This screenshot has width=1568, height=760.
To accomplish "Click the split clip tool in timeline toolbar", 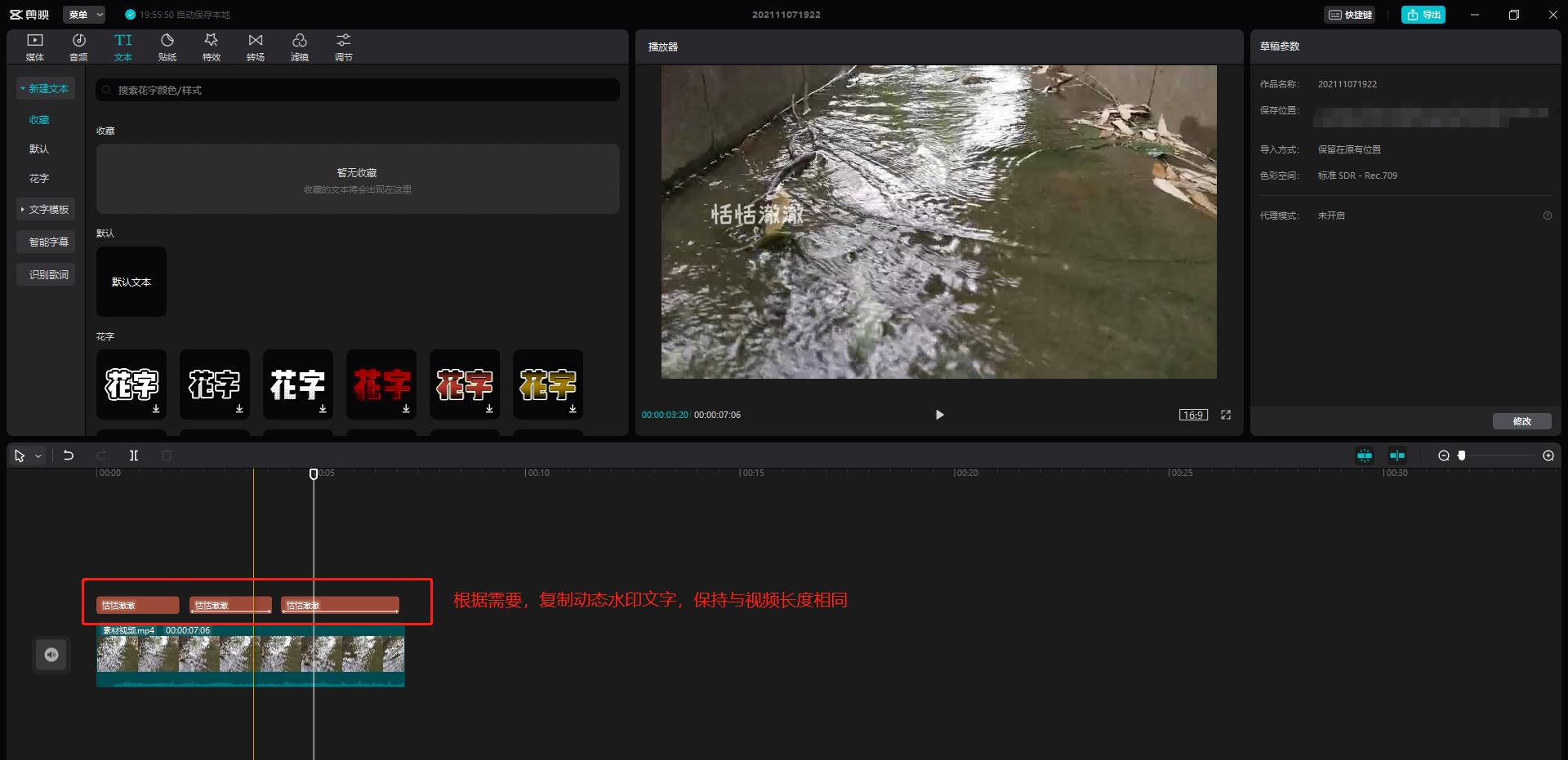I will [x=134, y=456].
